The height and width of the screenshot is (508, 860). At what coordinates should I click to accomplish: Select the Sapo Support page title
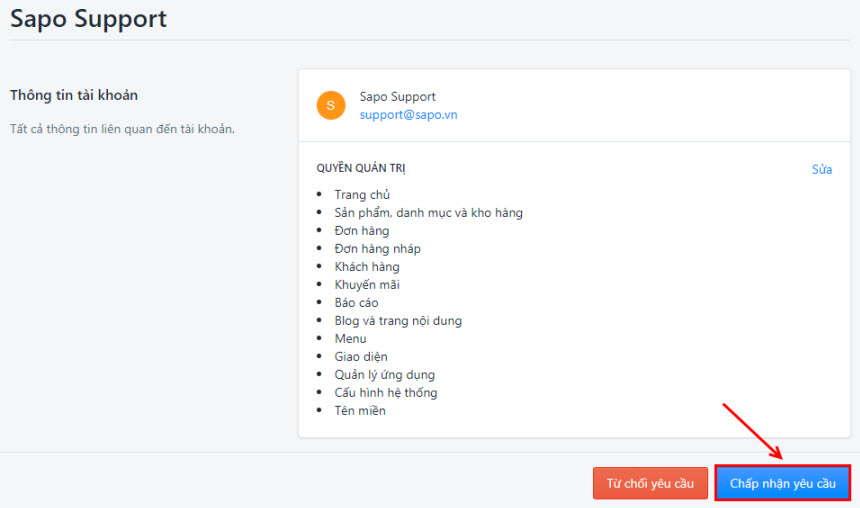coord(88,19)
